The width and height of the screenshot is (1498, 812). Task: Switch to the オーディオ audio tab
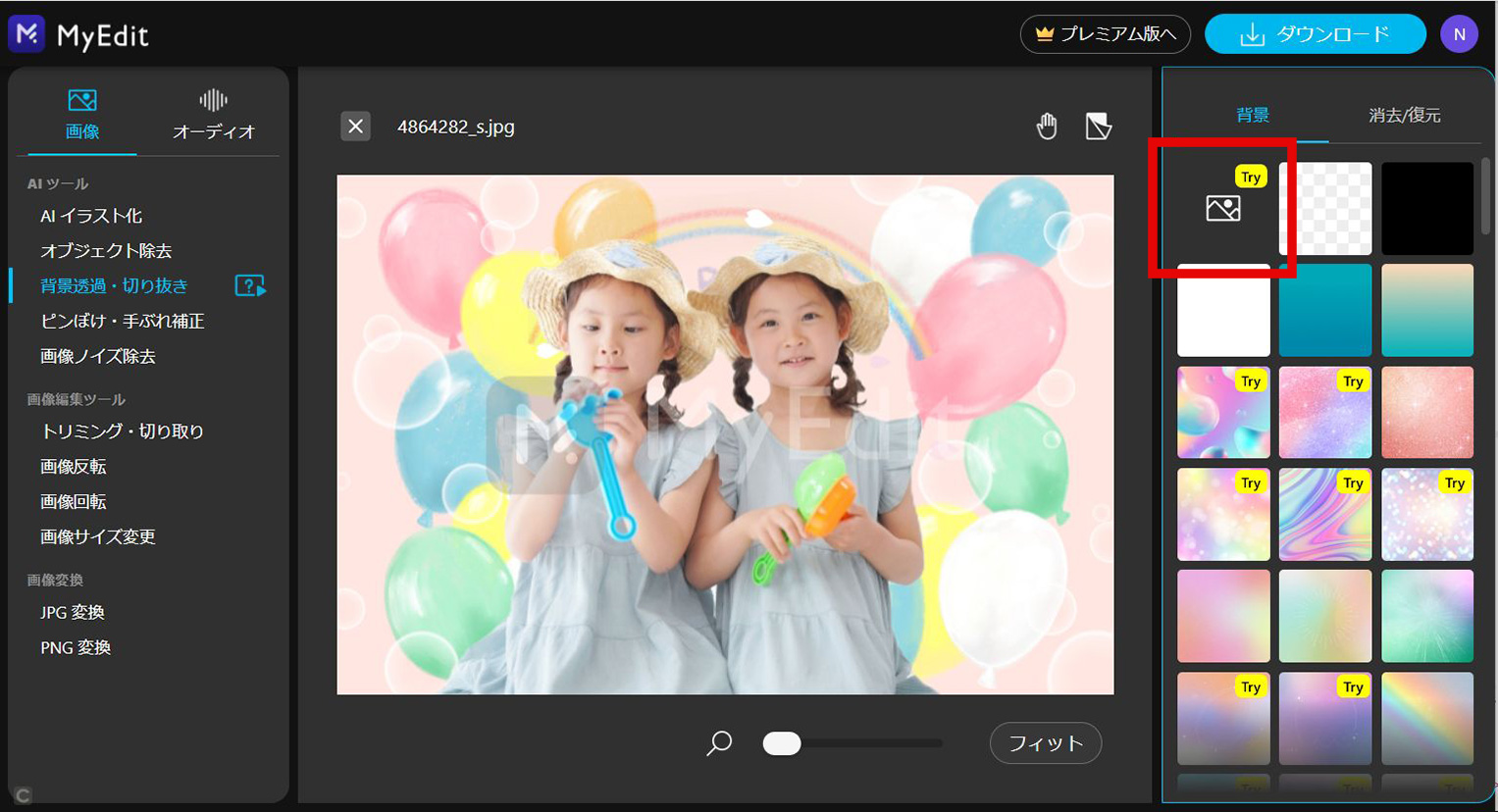click(213, 115)
